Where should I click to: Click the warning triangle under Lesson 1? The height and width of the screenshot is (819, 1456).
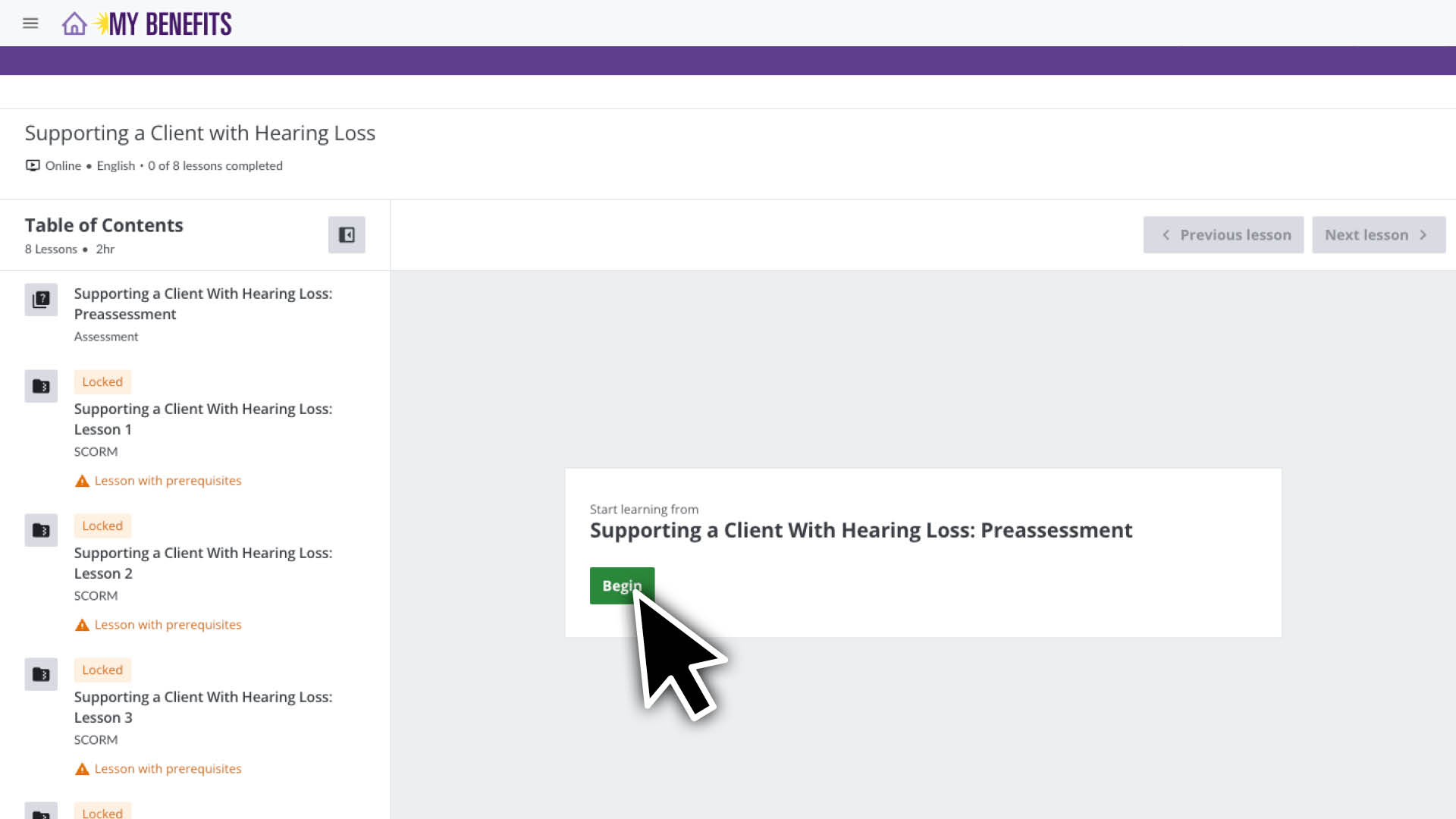pyautogui.click(x=82, y=481)
